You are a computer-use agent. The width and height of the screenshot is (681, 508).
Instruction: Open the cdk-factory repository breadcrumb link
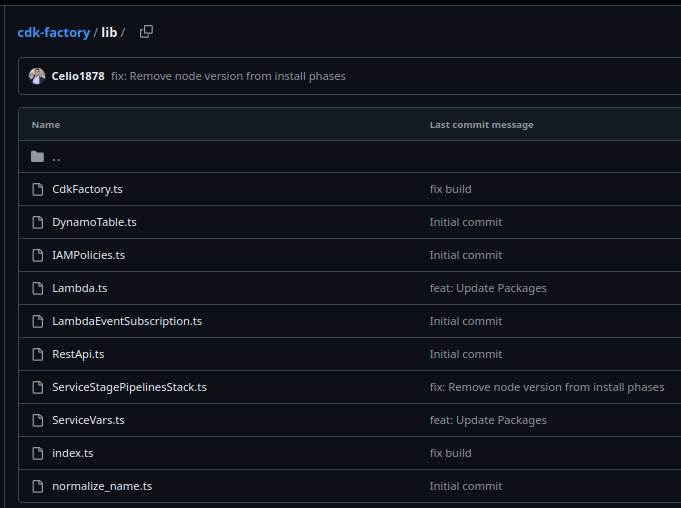pos(53,33)
